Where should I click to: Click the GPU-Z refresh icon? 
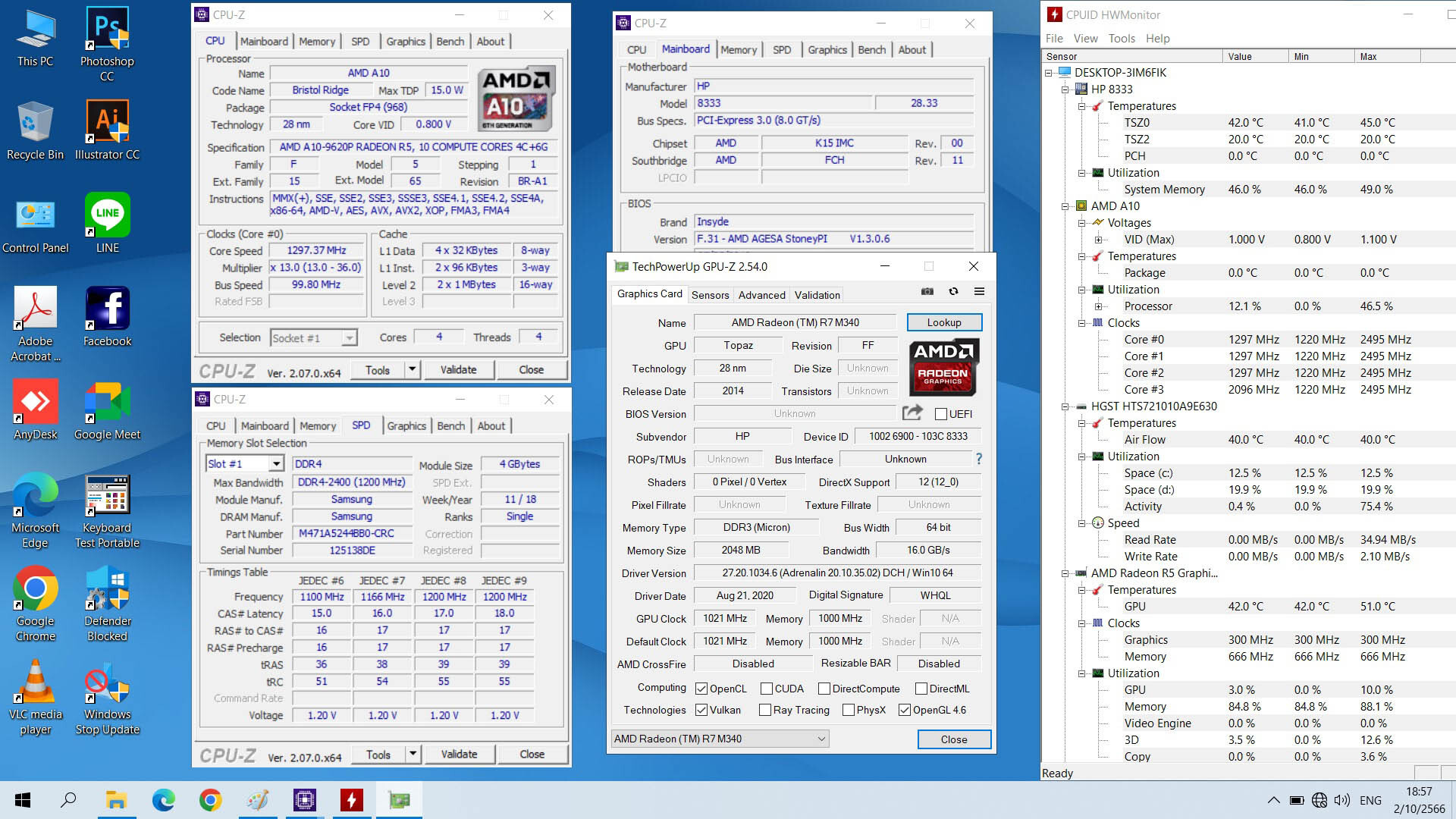click(x=953, y=291)
